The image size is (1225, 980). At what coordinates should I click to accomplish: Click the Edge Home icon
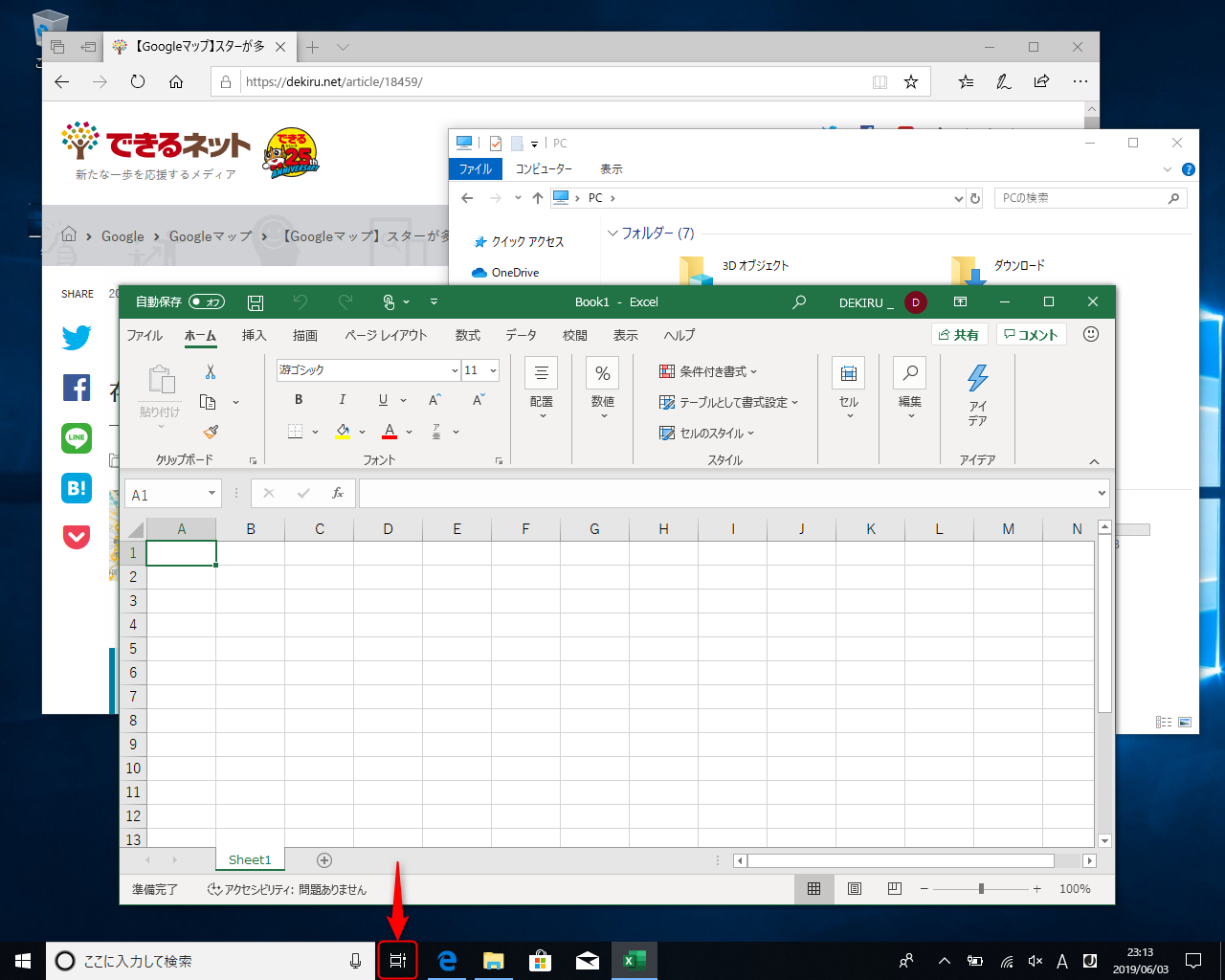(x=176, y=81)
